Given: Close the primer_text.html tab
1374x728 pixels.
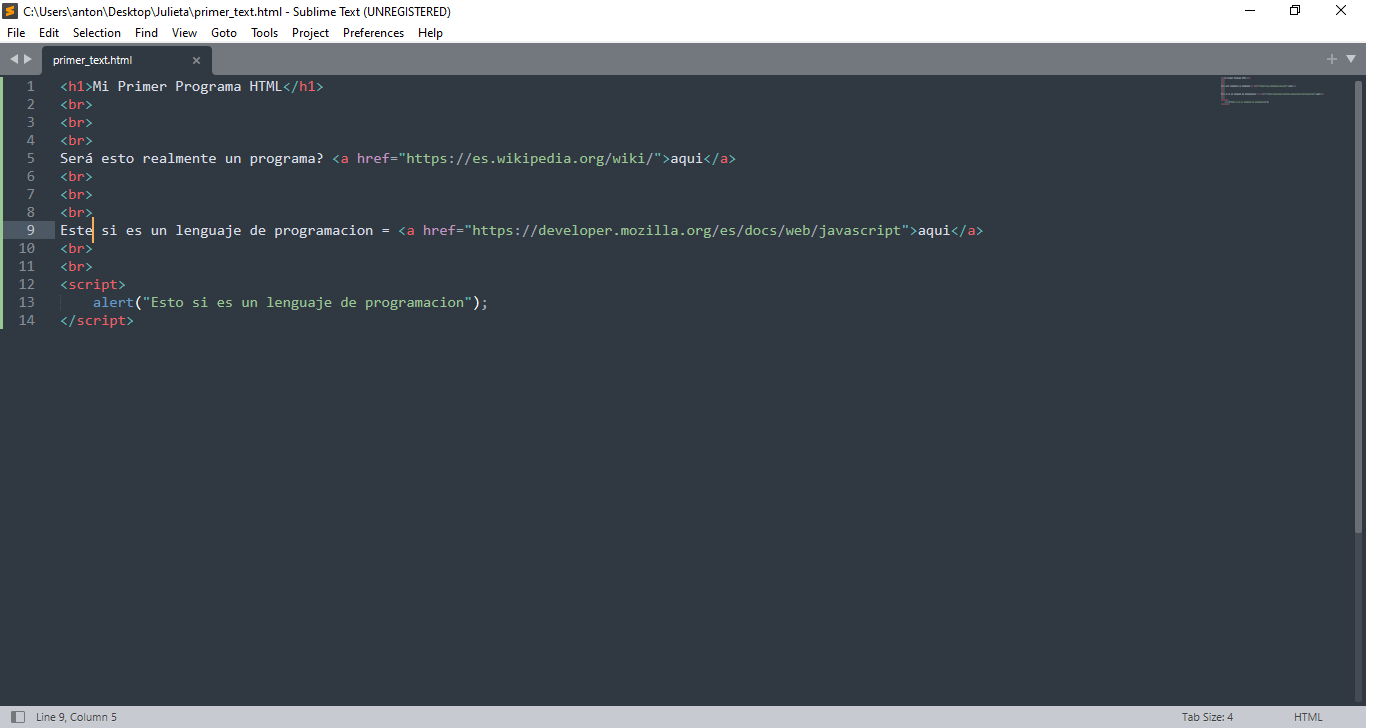Looking at the screenshot, I should [x=196, y=60].
